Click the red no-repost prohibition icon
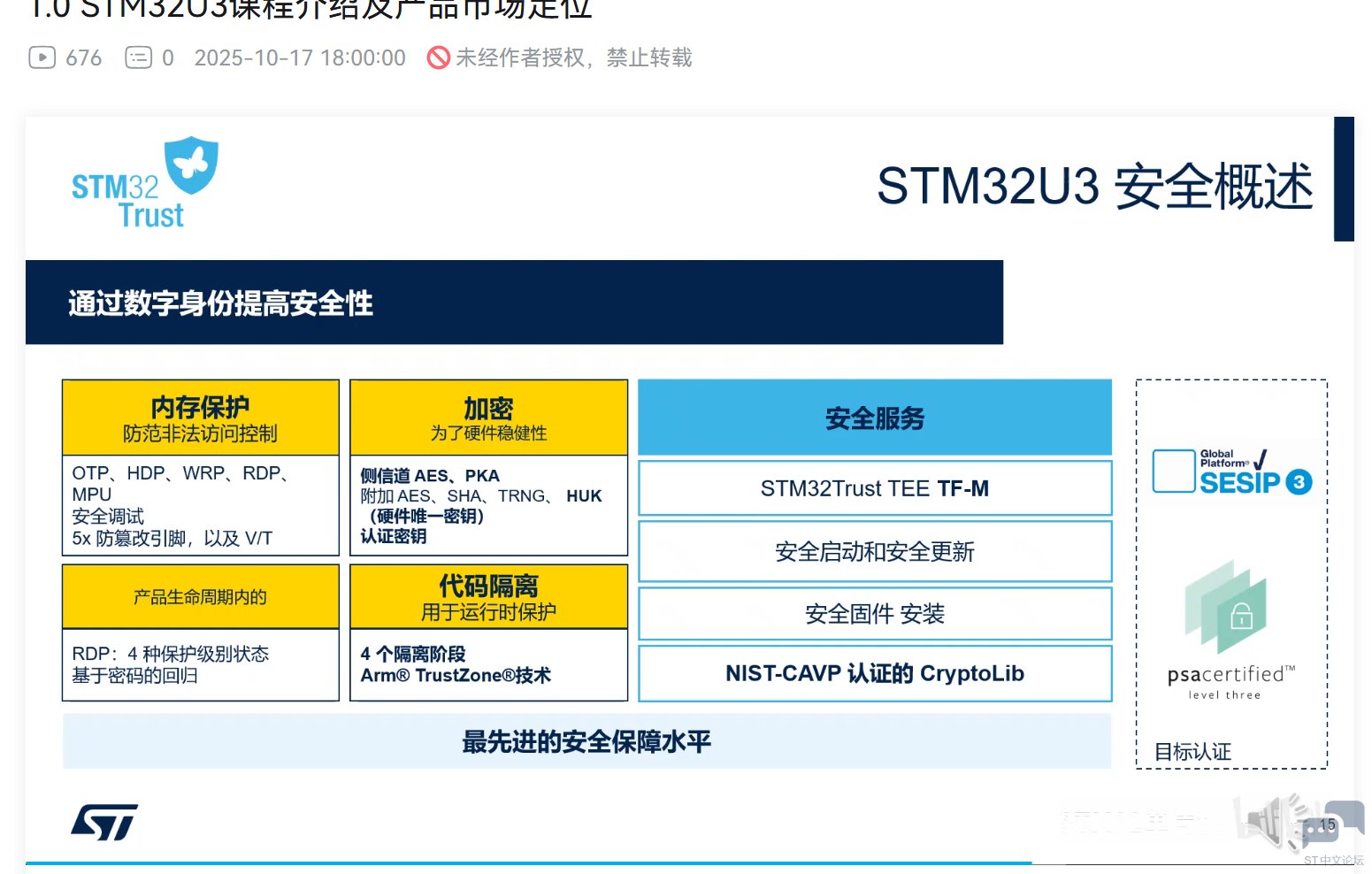Image resolution: width=1372 pixels, height=874 pixels. click(x=438, y=57)
